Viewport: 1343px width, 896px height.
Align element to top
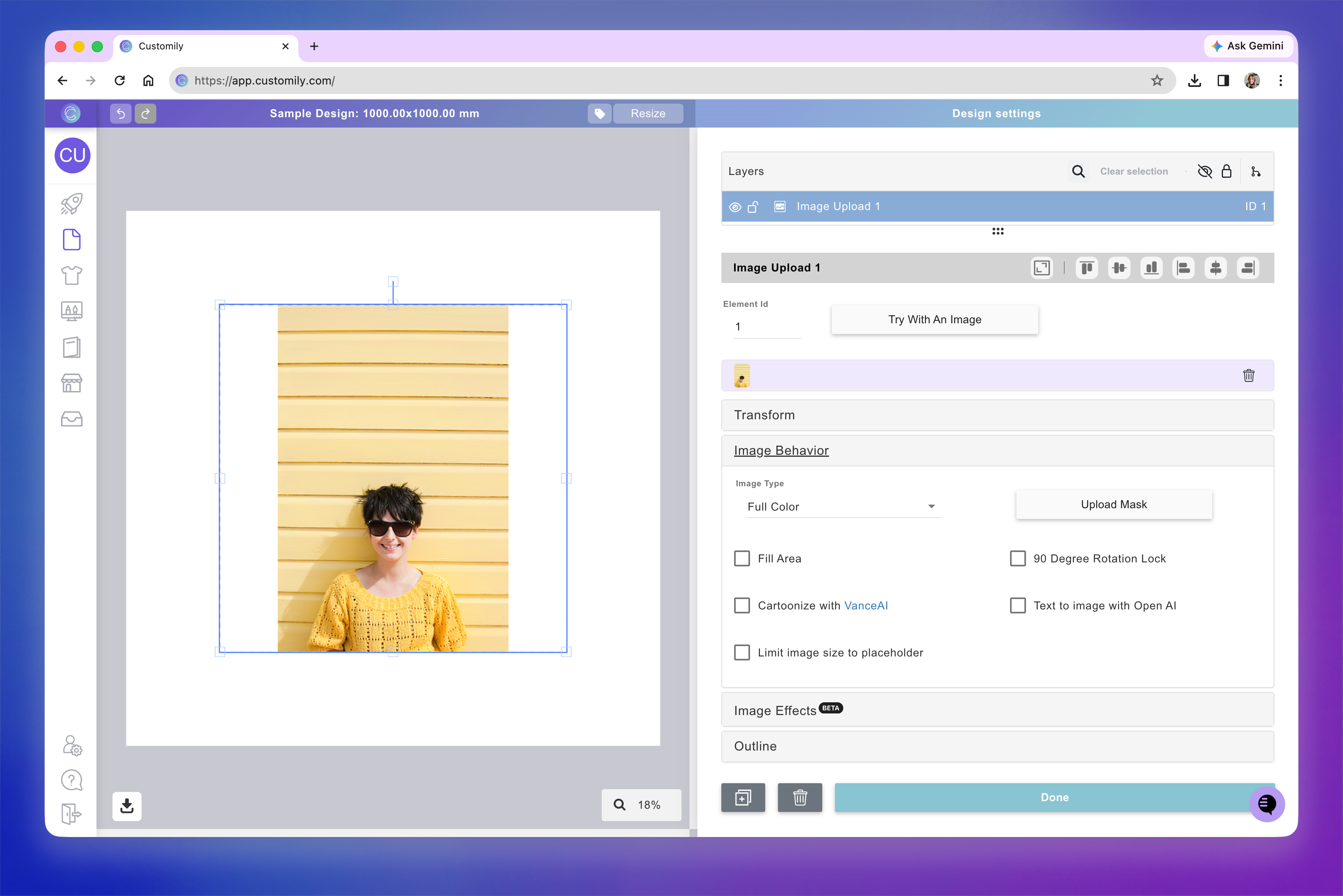coord(1087,267)
